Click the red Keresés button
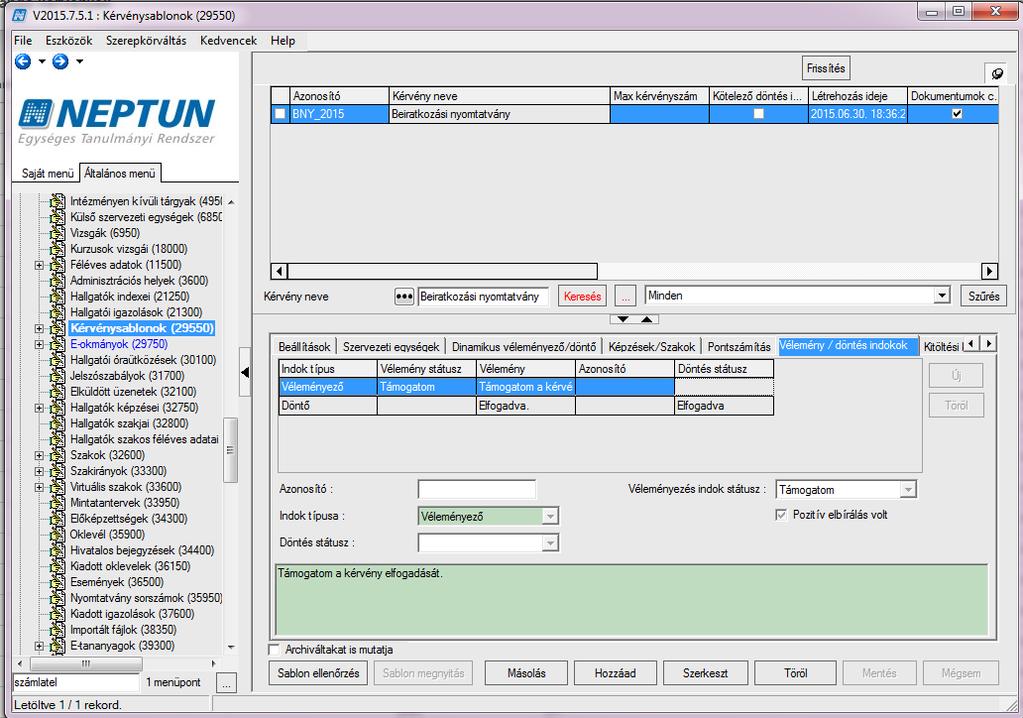Viewport: 1023px width, 718px height. point(582,296)
